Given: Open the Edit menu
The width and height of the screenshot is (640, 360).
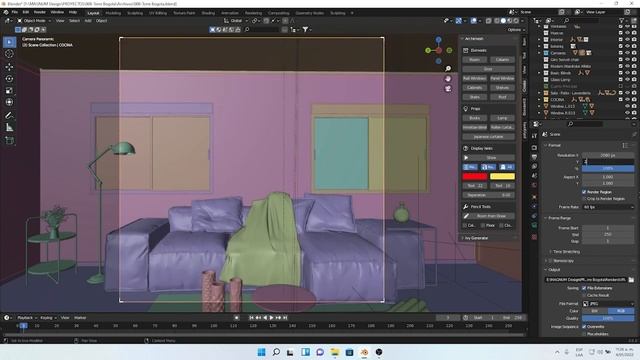Looking at the screenshot, I should coord(26,12).
